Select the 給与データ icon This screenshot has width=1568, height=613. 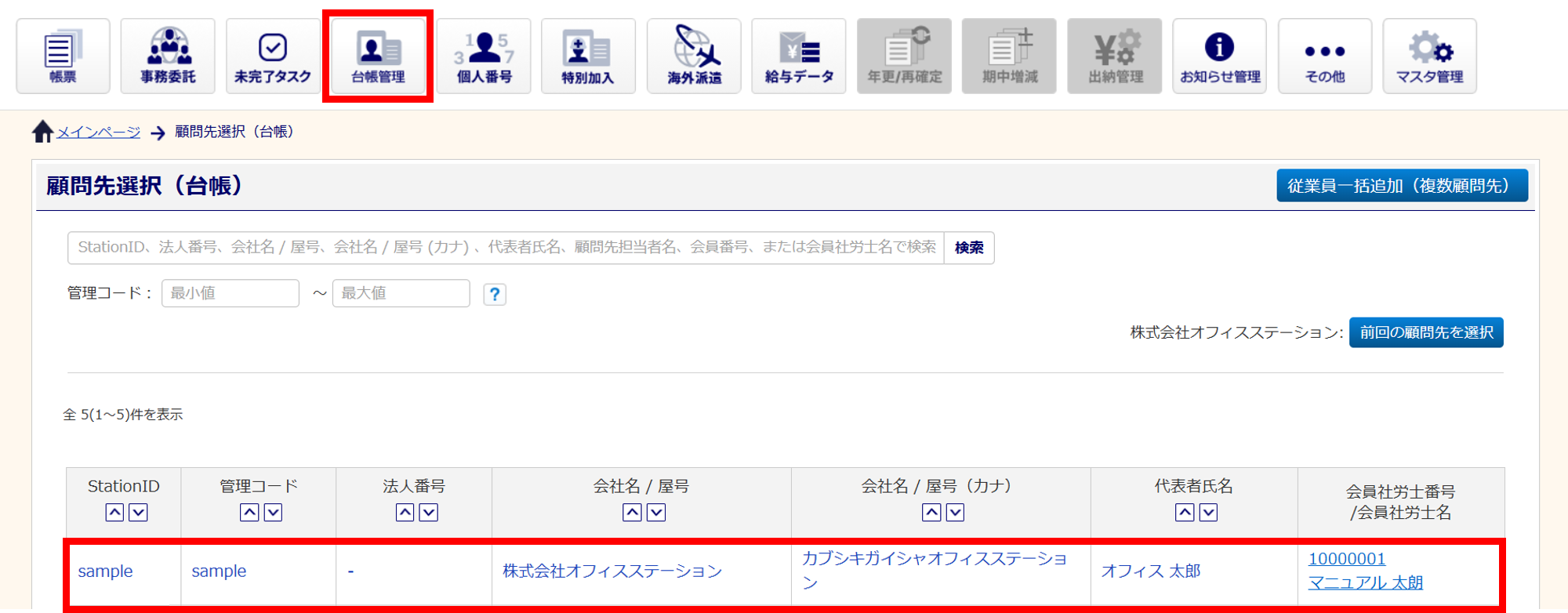coord(799,56)
